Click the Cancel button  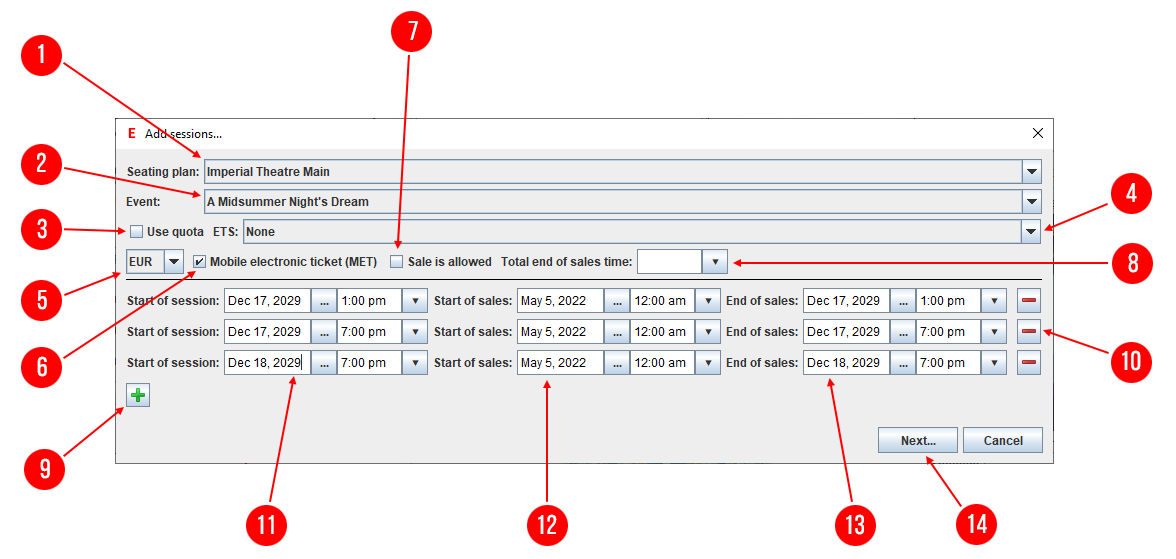coord(1003,440)
